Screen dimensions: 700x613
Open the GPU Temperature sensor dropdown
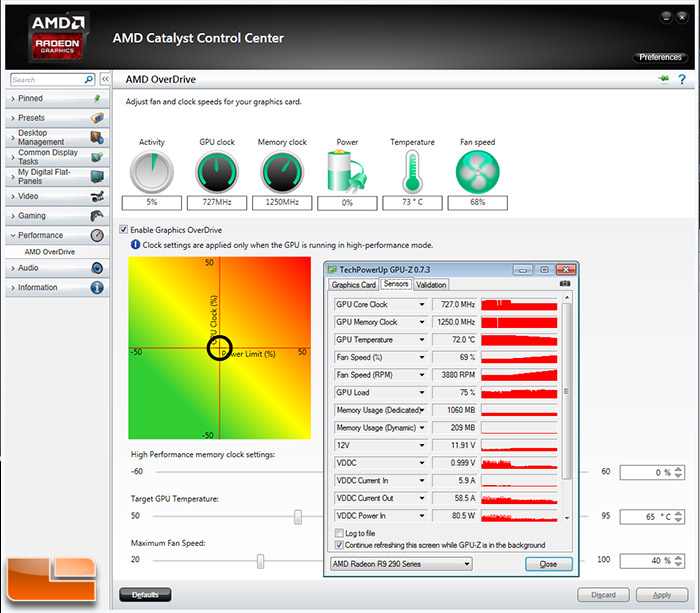(421, 340)
